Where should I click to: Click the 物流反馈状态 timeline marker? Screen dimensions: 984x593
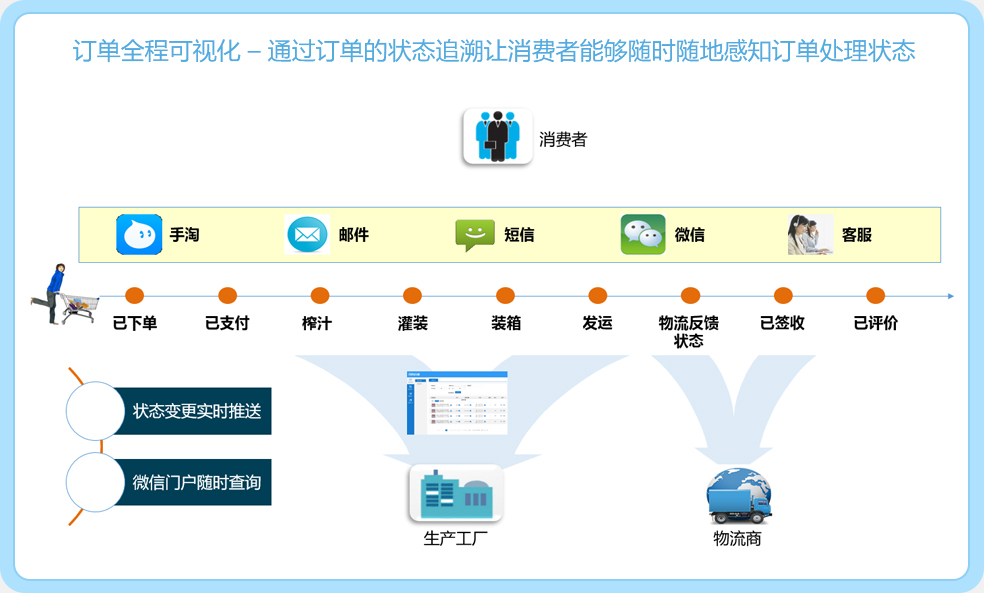[x=690, y=296]
